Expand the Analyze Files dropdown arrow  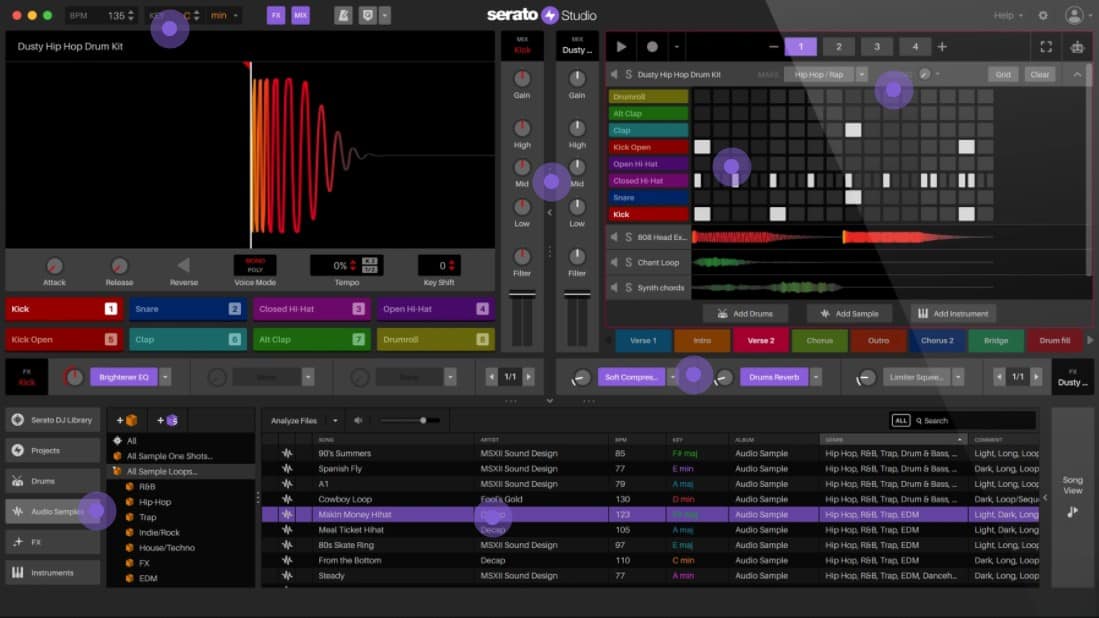pyautogui.click(x=335, y=421)
